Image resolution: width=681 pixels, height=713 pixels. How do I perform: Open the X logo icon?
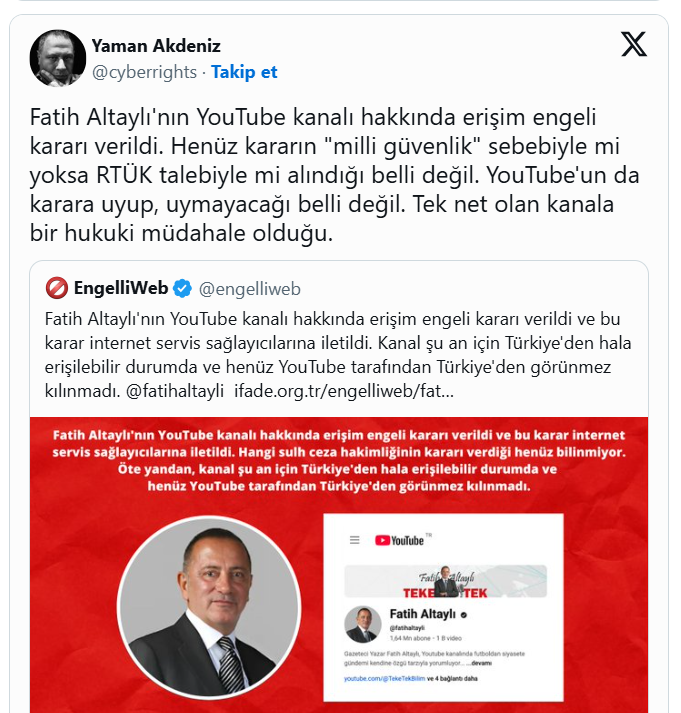634,44
